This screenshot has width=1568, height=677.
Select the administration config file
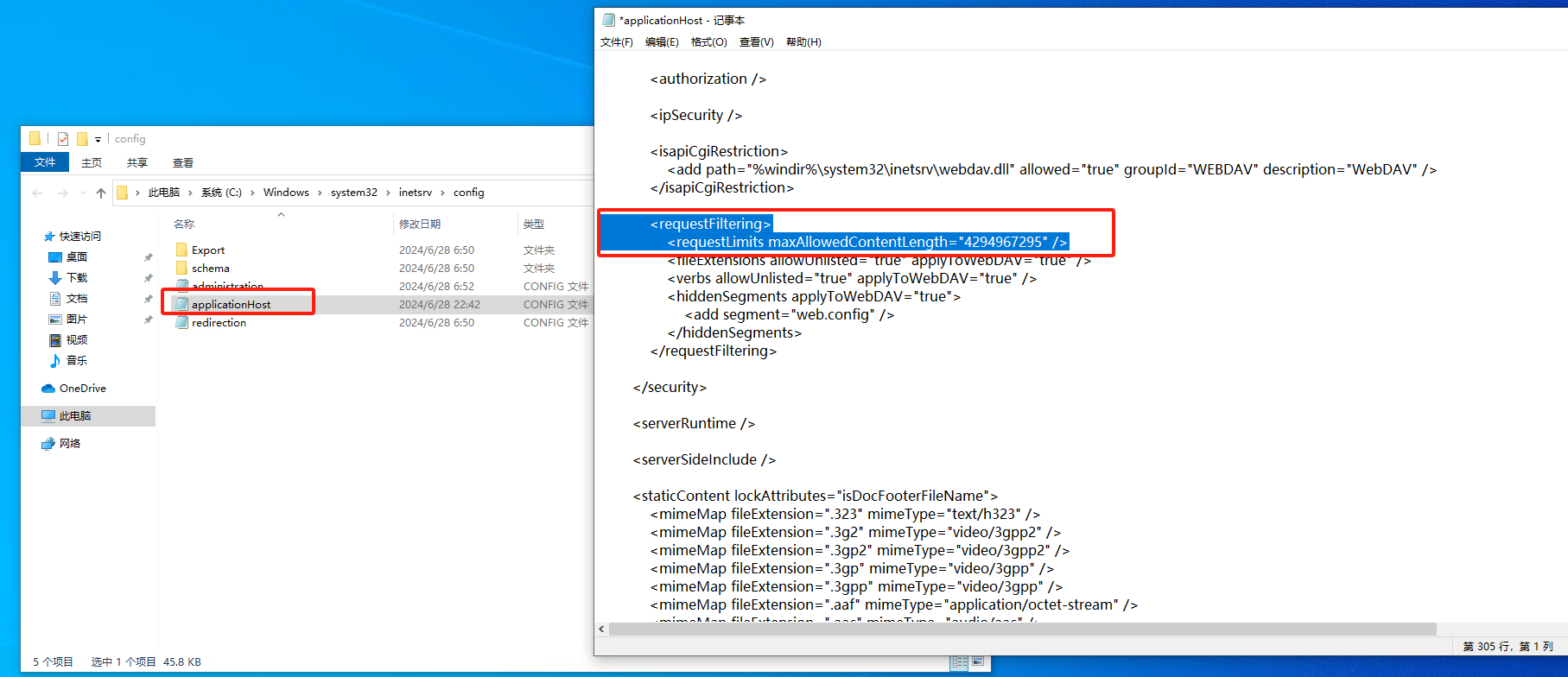pos(228,286)
